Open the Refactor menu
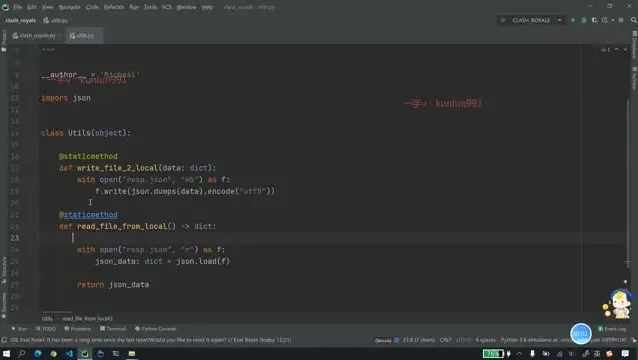638x360 pixels. (x=114, y=7)
